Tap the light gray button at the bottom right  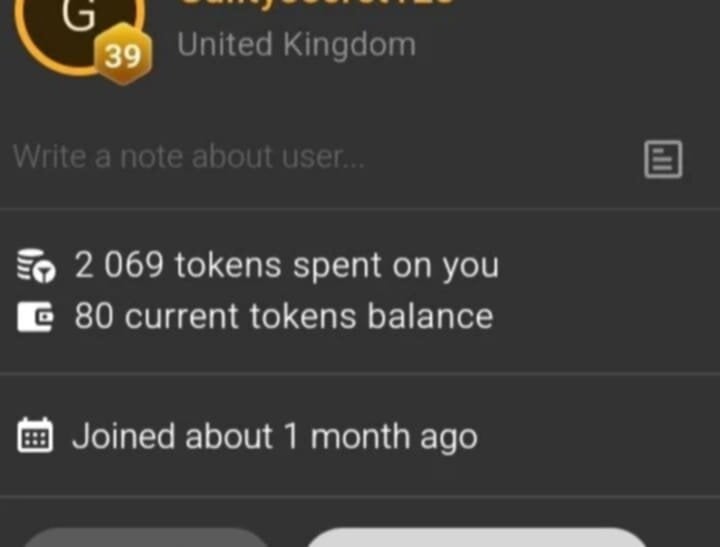pyautogui.click(x=478, y=537)
